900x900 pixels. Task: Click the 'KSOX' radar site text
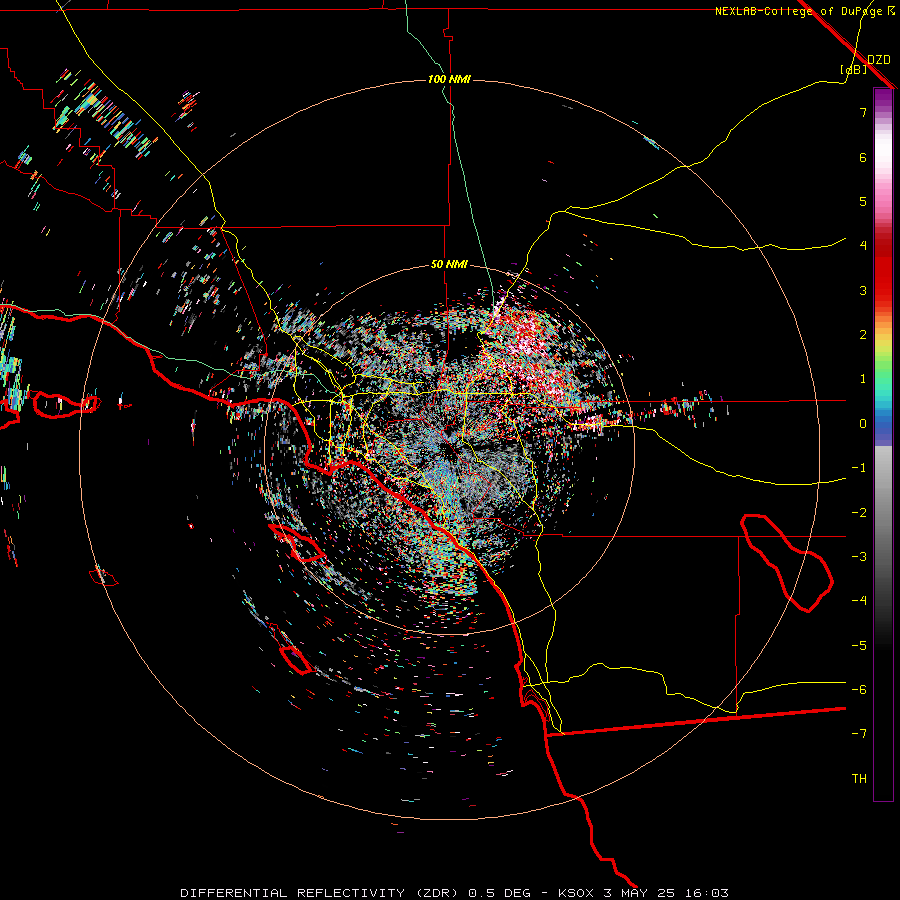click(576, 893)
